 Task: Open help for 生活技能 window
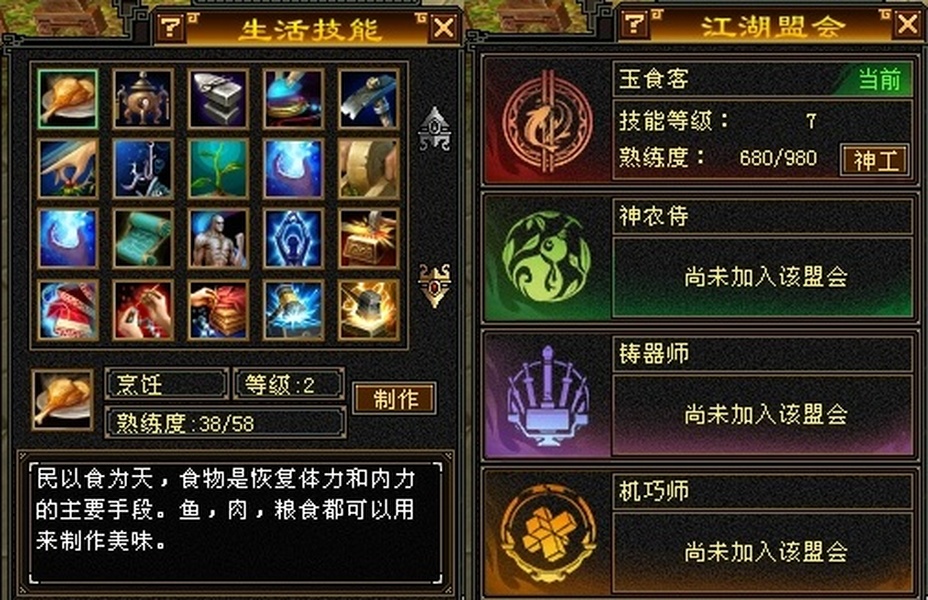pyautogui.click(x=171, y=27)
